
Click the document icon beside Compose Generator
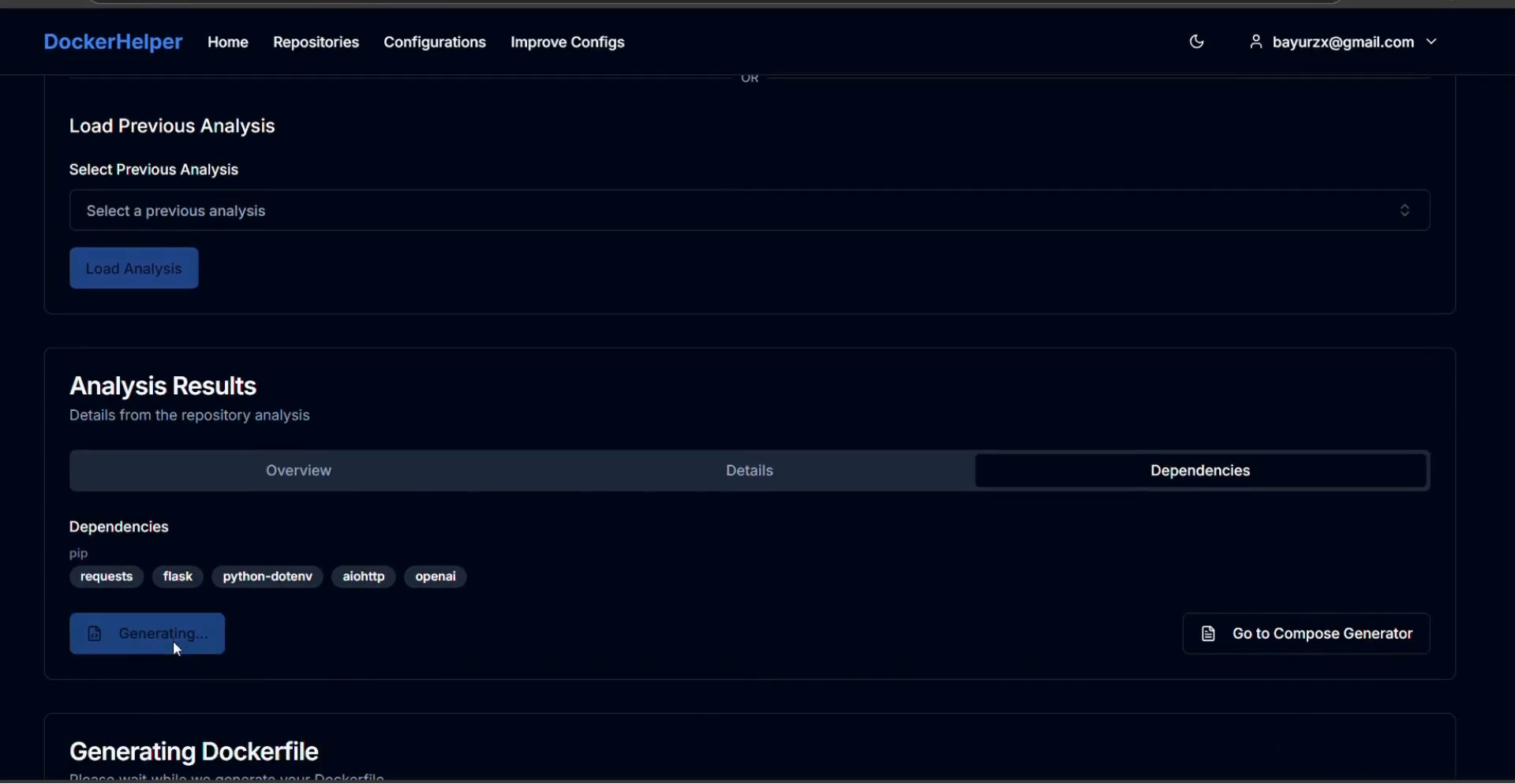(x=1208, y=633)
